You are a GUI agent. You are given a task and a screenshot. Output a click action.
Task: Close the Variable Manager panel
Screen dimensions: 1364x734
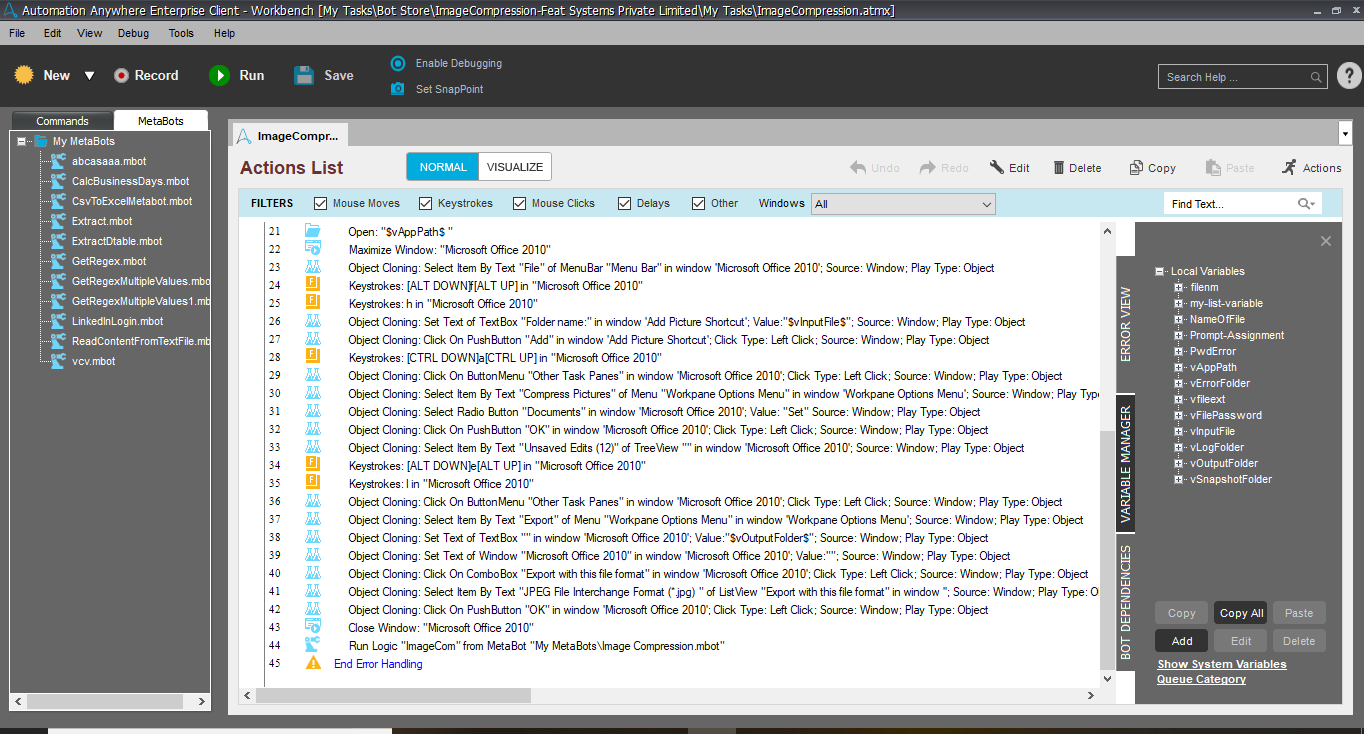coord(1326,241)
